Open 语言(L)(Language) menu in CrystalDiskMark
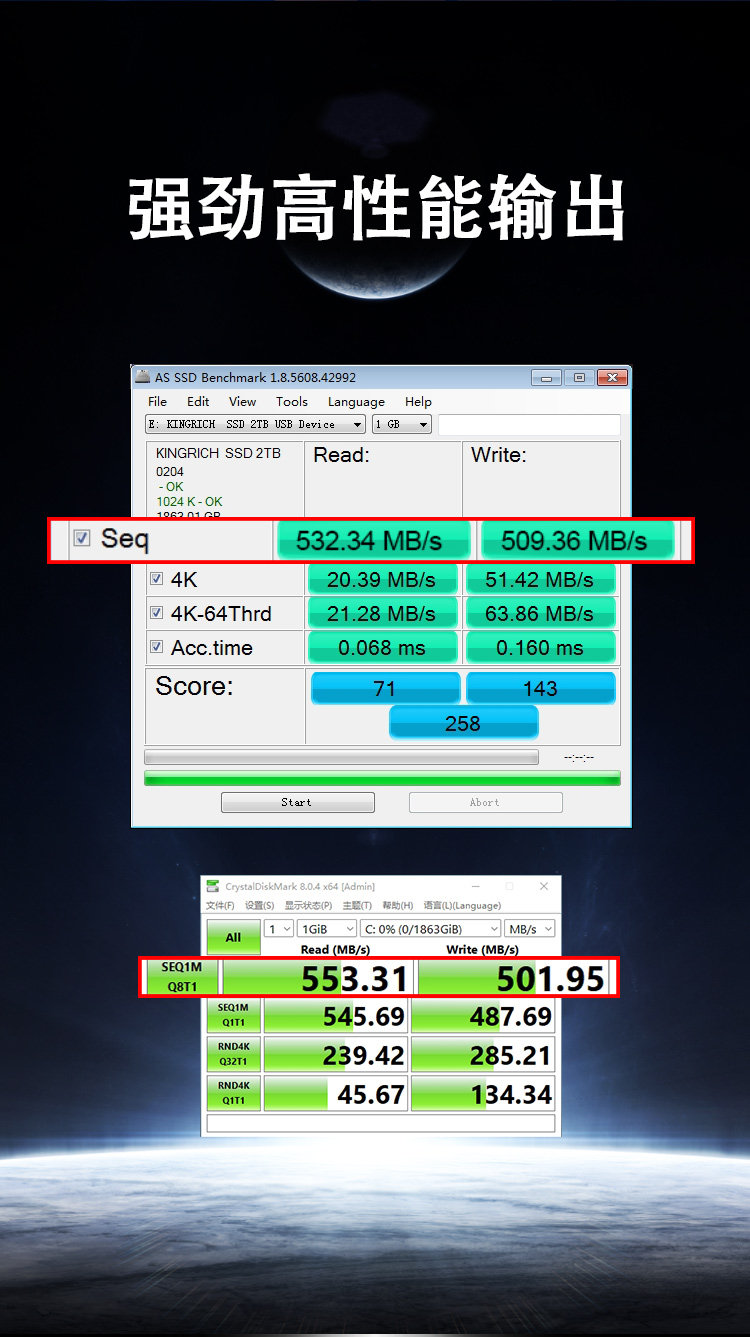 coord(461,905)
